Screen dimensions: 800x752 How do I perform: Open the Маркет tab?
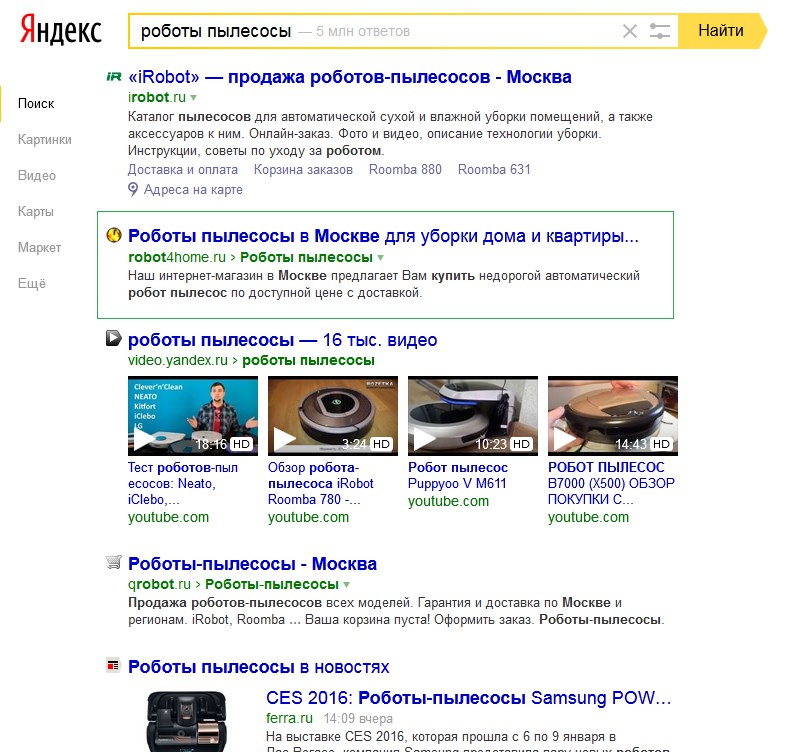(39, 247)
